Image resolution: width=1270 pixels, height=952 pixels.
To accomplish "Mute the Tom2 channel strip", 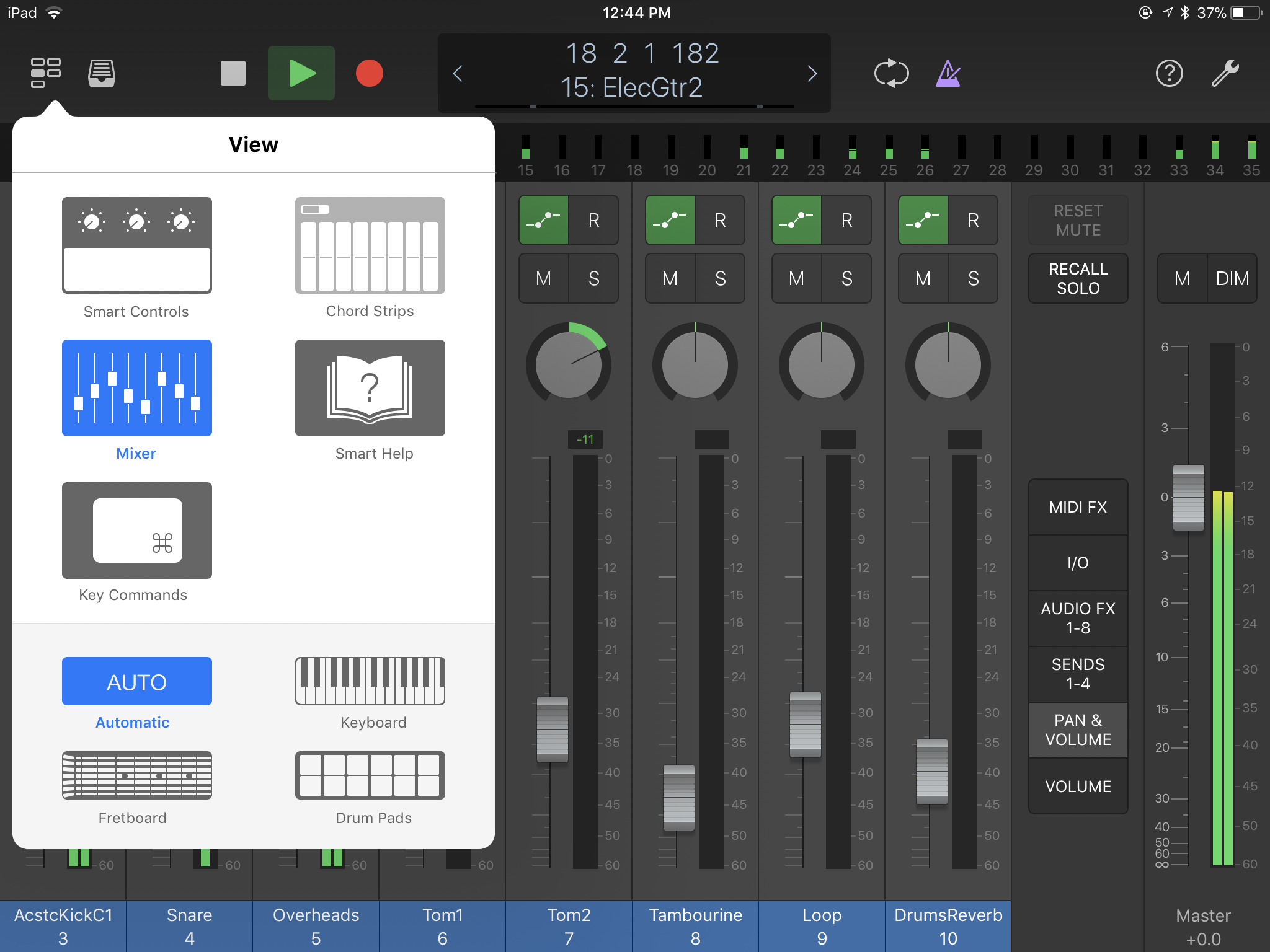I will click(x=544, y=278).
